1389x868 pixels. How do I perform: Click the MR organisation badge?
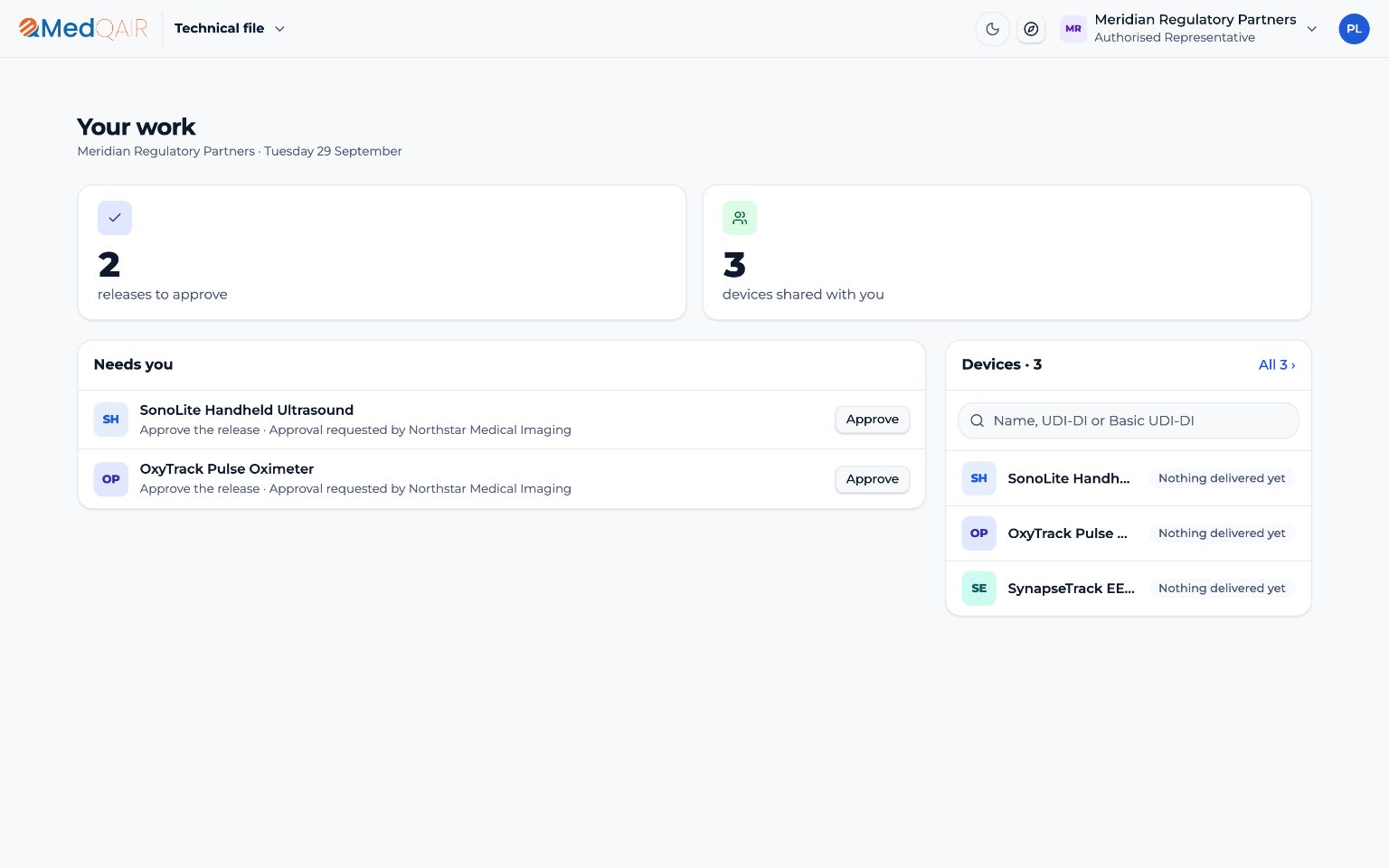pos(1073,29)
